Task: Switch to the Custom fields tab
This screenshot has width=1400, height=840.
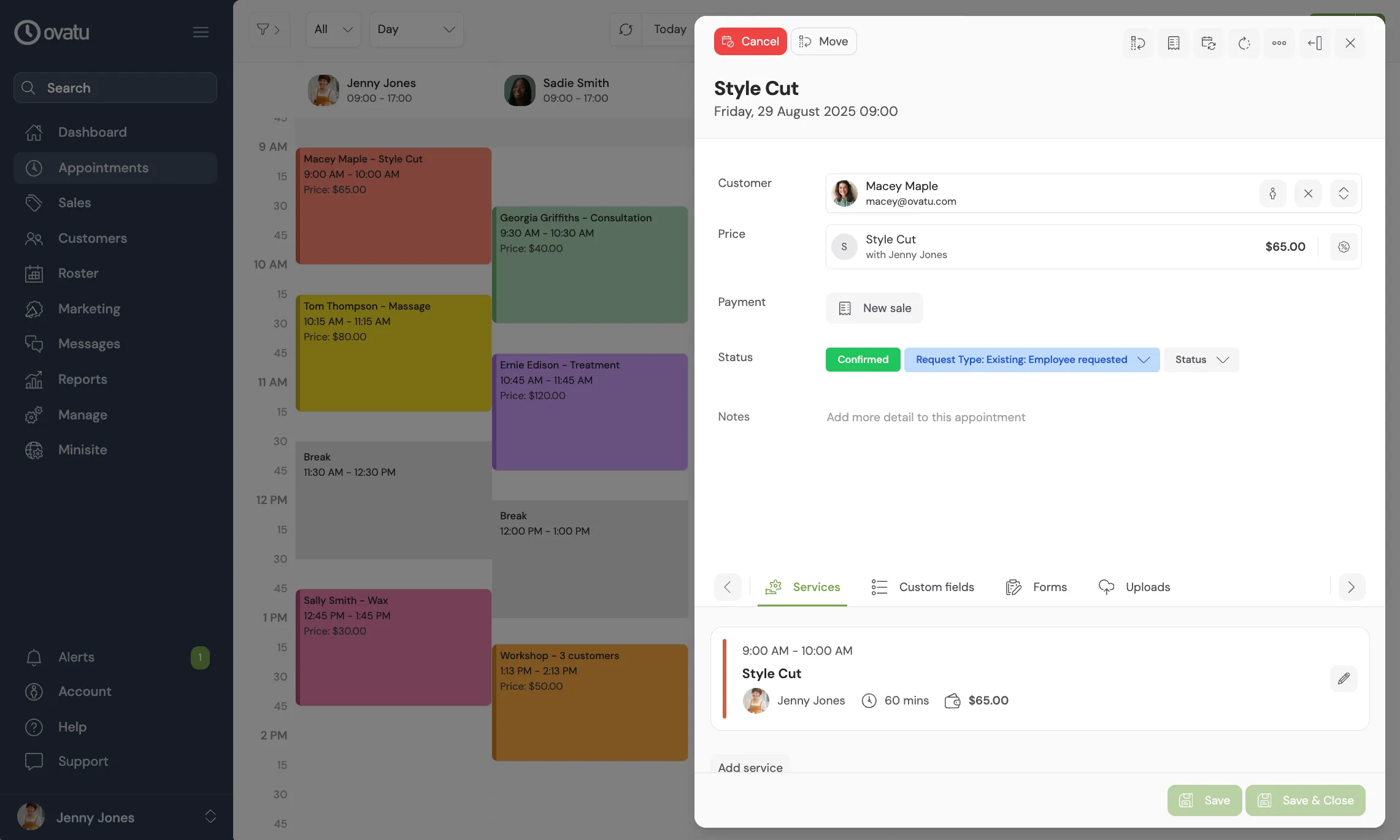Action: pos(923,587)
